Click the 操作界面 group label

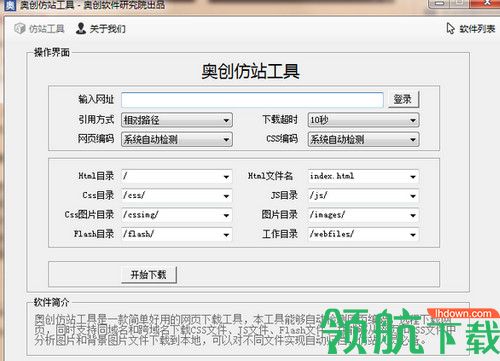(x=52, y=52)
